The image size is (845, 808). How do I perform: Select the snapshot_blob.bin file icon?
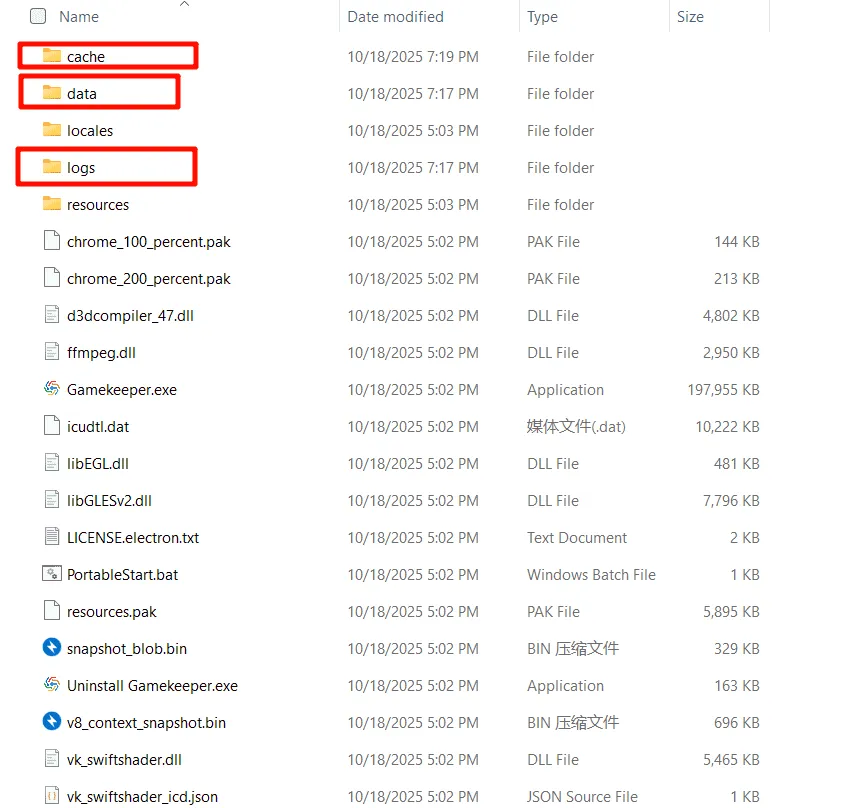[52, 648]
